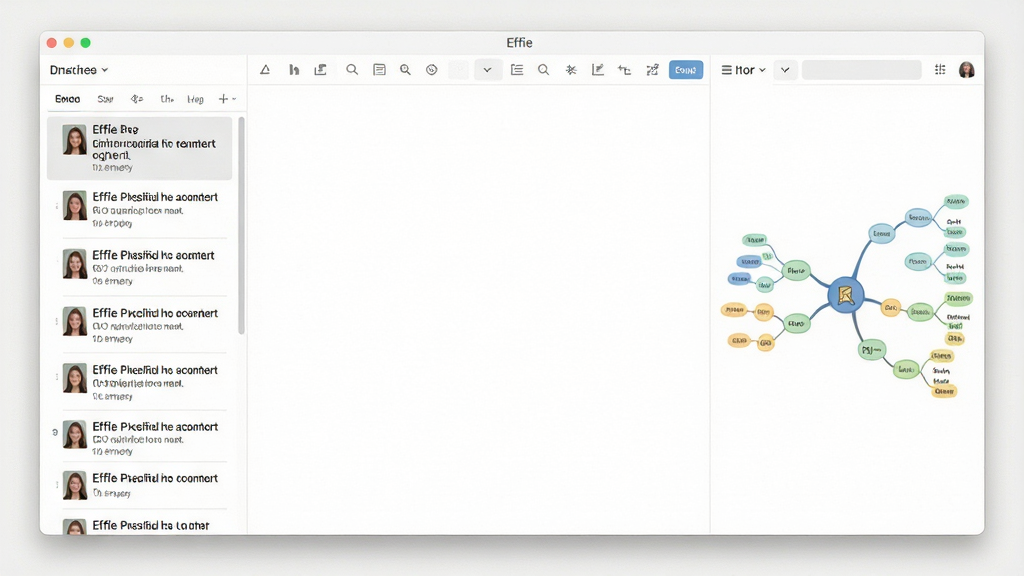Open the 'Dnsthee' sidebar dropdown
The width and height of the screenshot is (1024, 576).
click(x=79, y=70)
